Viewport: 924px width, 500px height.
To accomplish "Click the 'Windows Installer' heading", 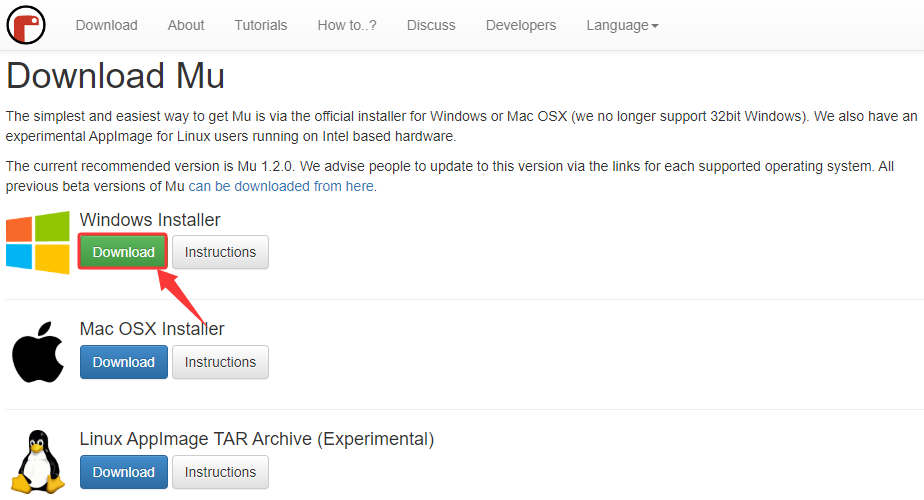I will [x=150, y=220].
